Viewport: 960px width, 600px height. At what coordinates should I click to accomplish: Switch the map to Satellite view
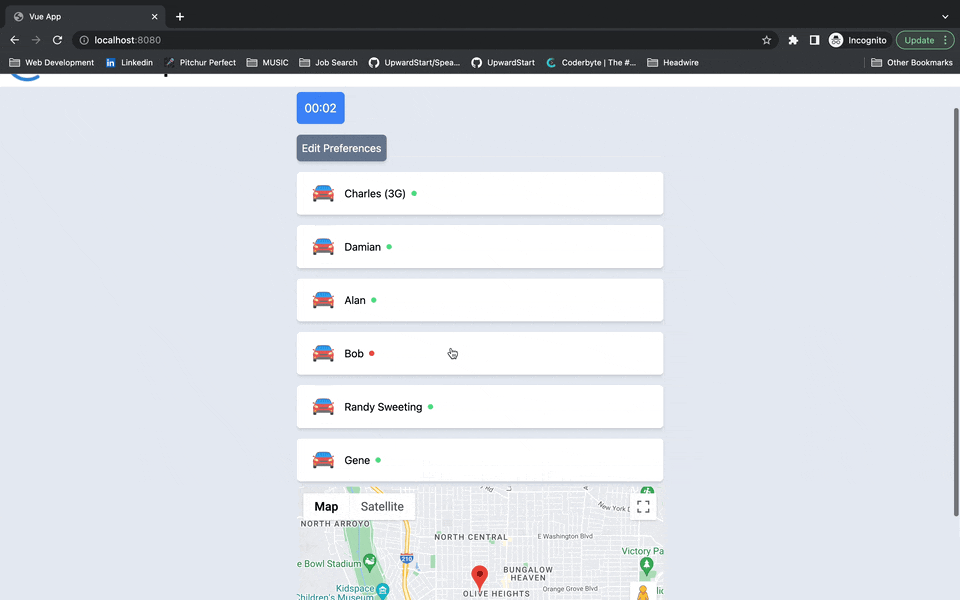(x=382, y=507)
